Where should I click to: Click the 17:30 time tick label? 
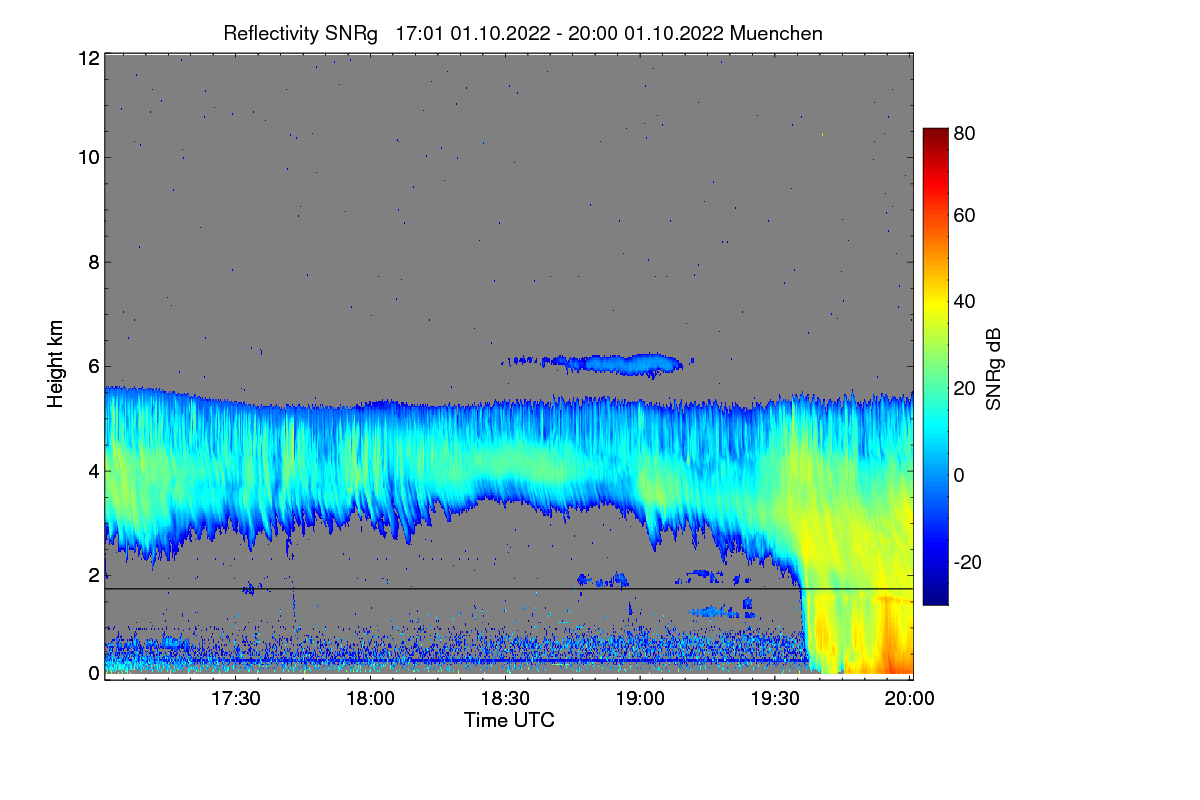coord(235,698)
